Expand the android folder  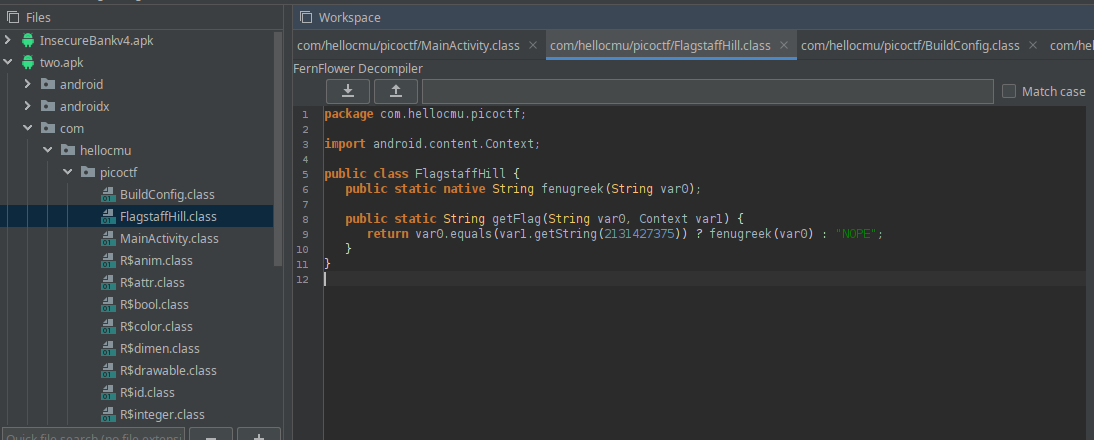click(x=28, y=84)
